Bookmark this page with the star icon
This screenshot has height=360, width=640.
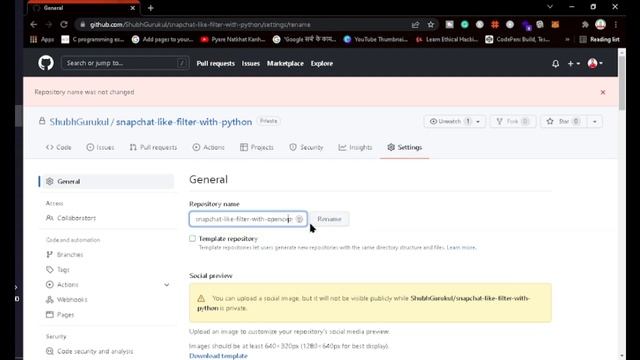[x=431, y=24]
